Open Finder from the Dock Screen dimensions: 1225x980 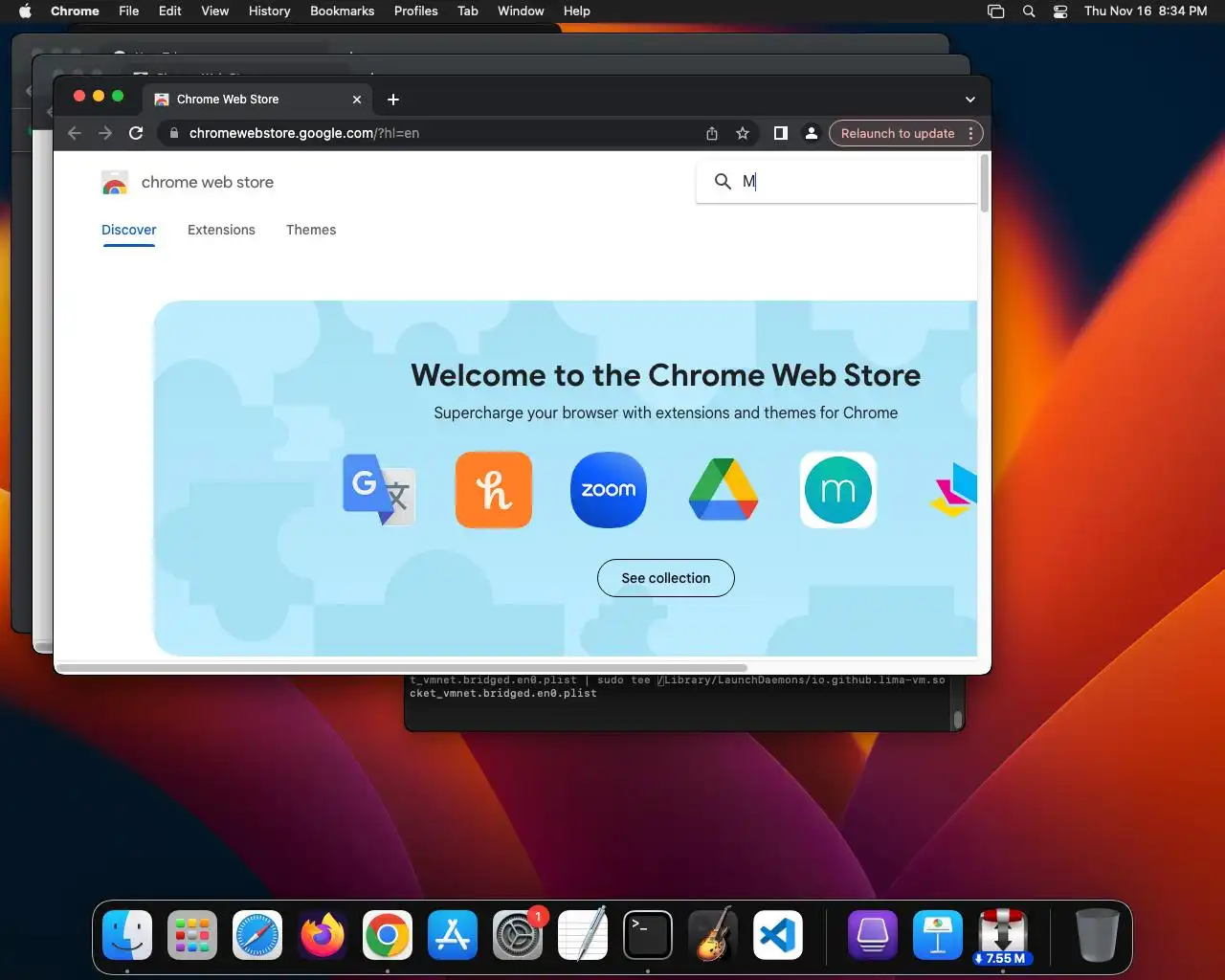coord(127,935)
